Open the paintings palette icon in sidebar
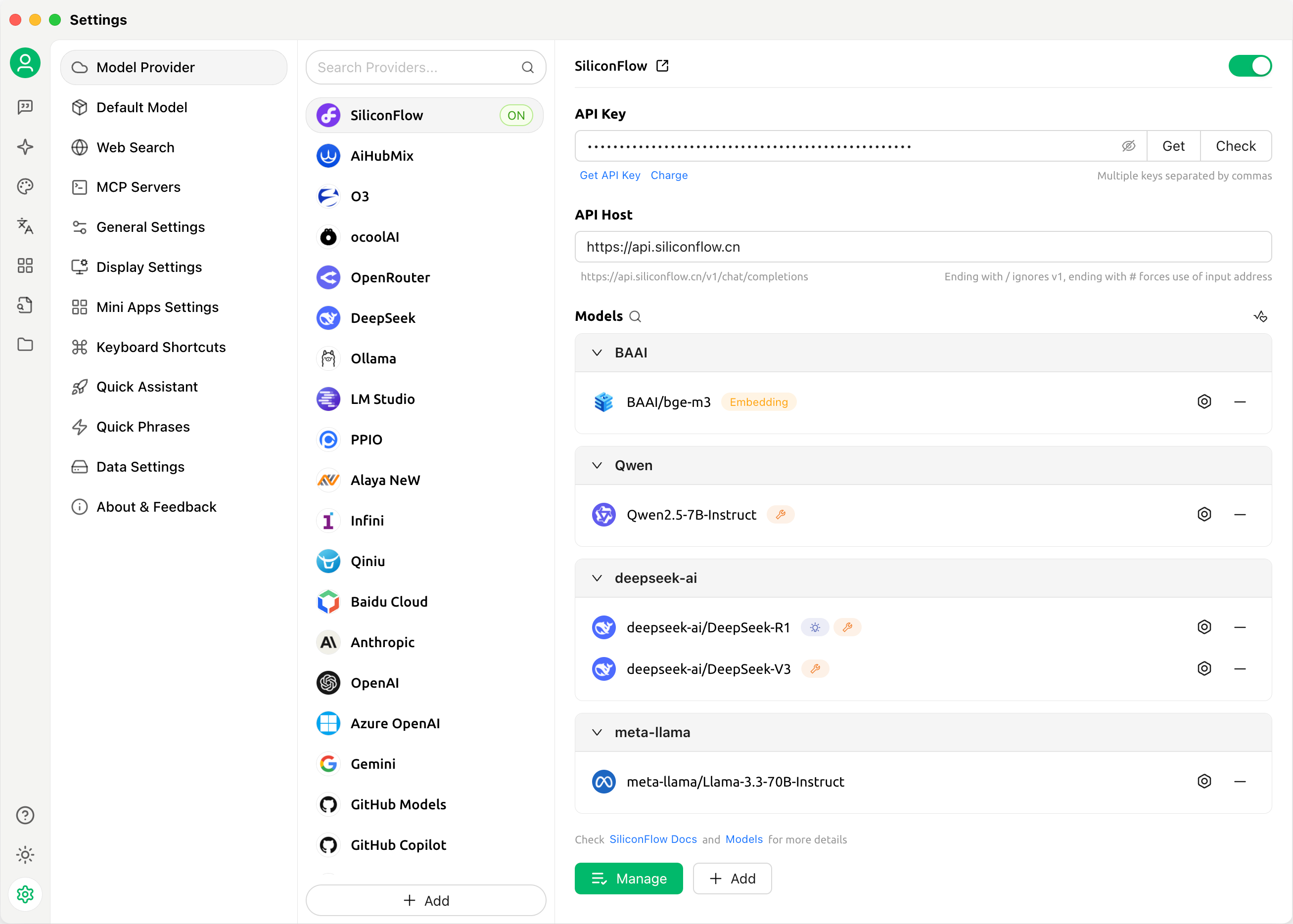 25,186
